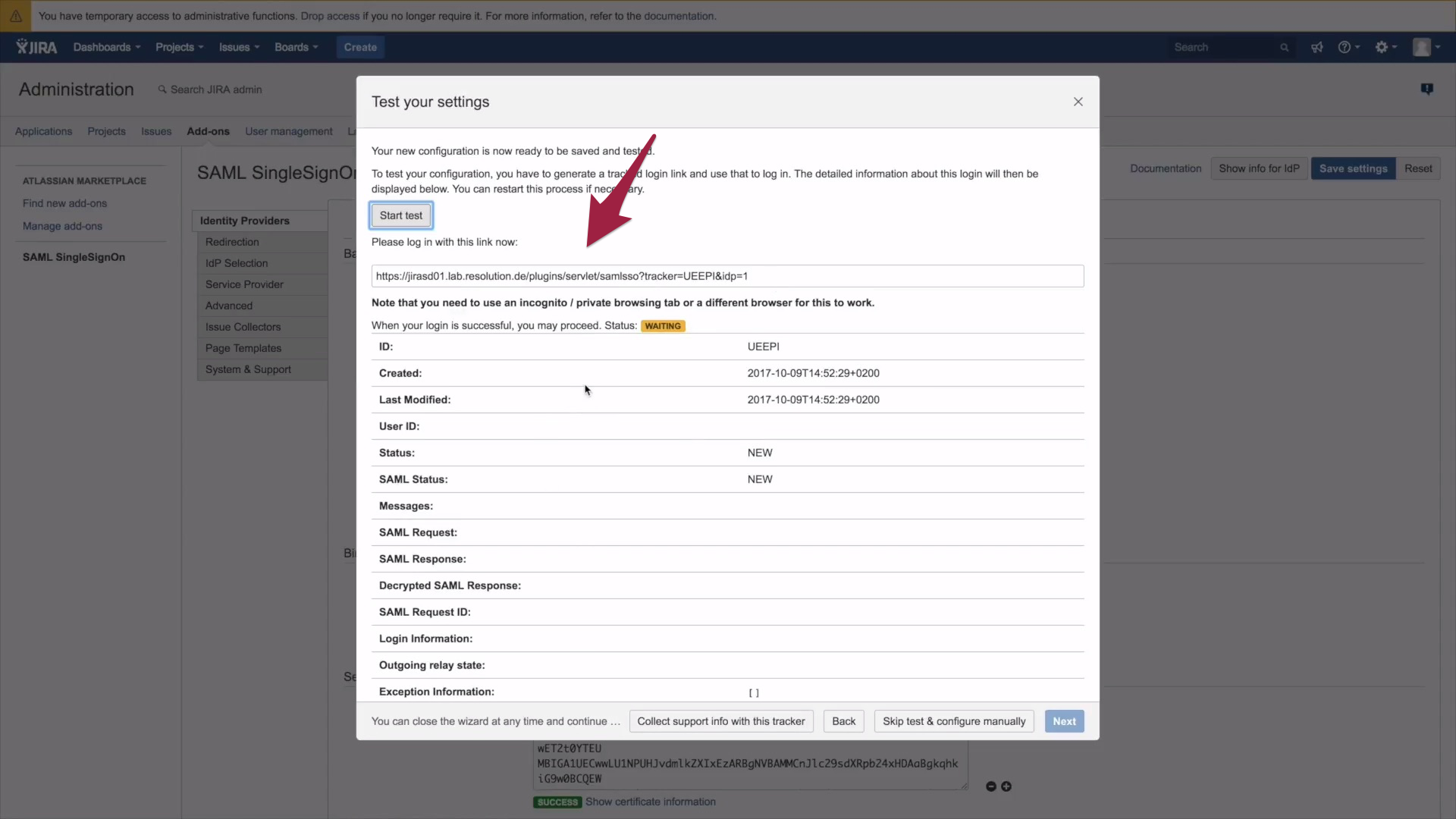Select Issue Collectors section
The height and width of the screenshot is (819, 1456).
coord(262,327)
